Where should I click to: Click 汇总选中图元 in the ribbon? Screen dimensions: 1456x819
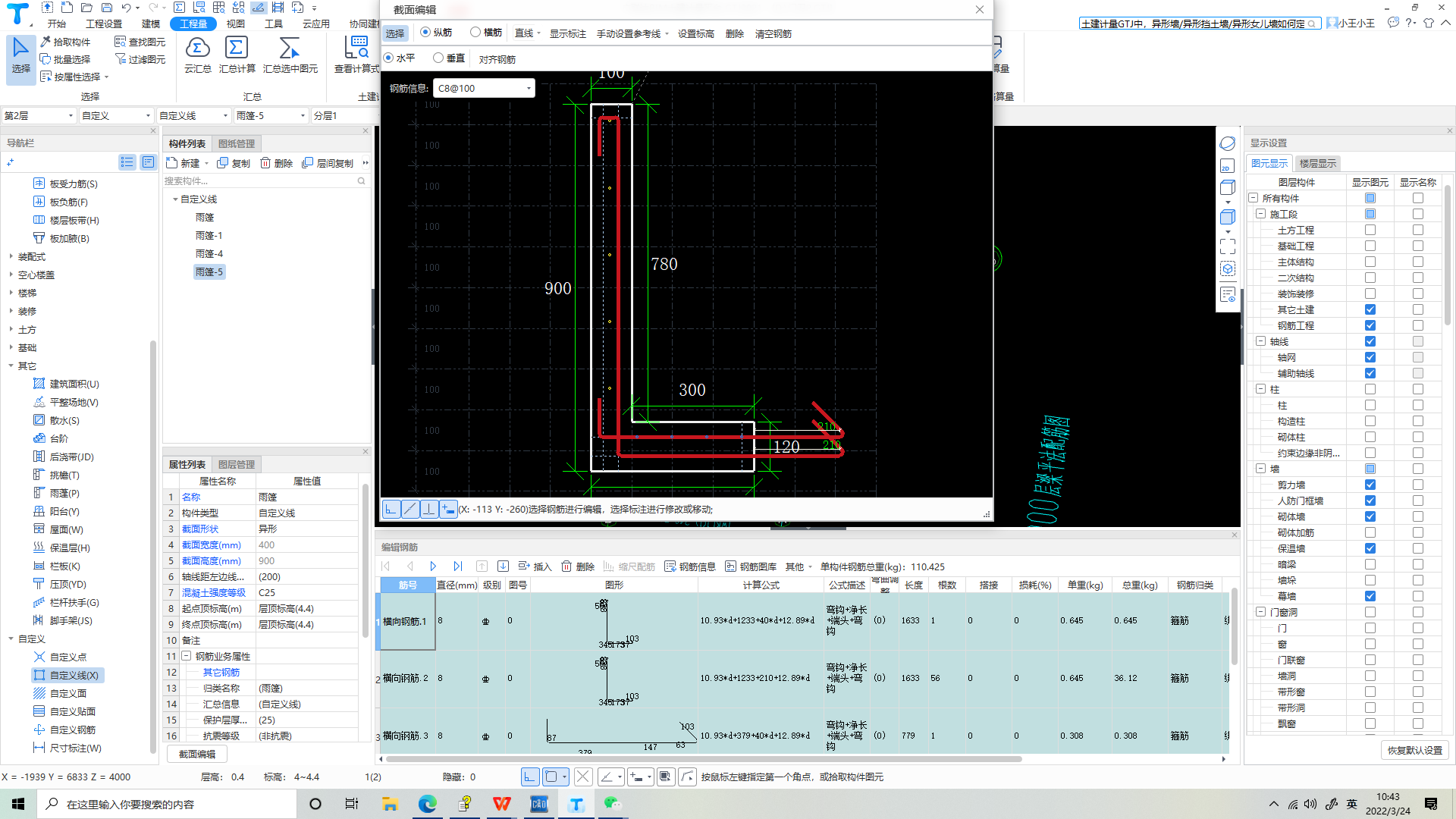pos(290,55)
